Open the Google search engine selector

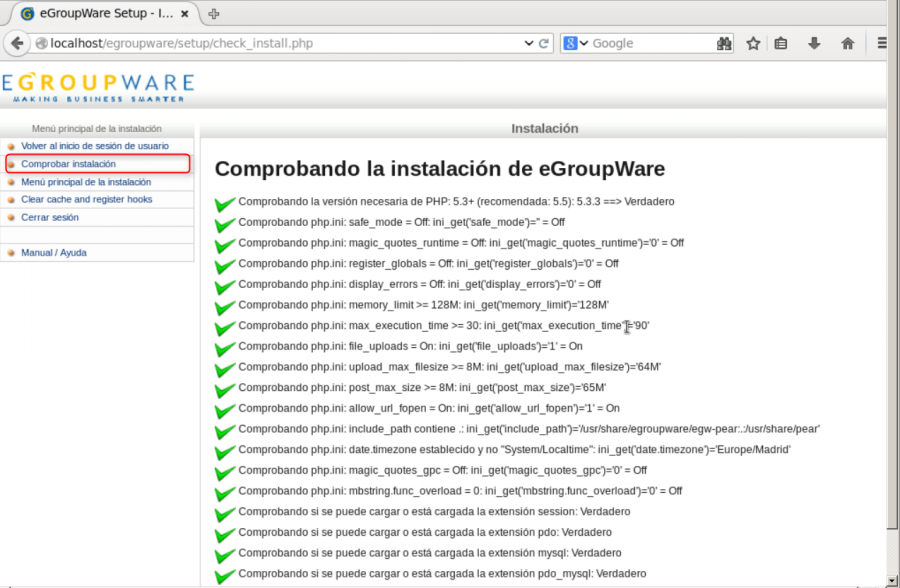(x=577, y=43)
